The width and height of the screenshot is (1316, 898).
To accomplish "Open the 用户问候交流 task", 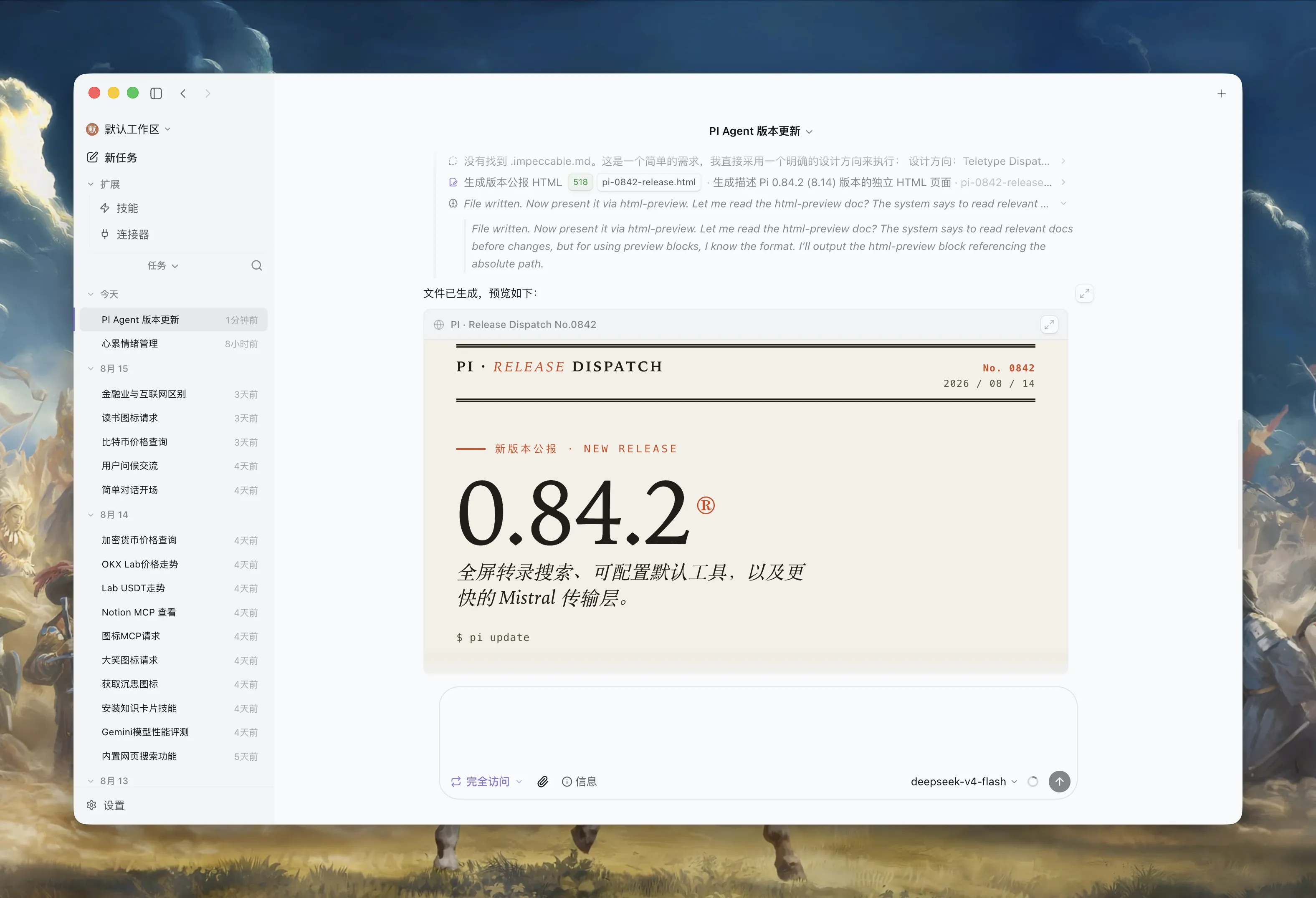I will tap(173, 466).
